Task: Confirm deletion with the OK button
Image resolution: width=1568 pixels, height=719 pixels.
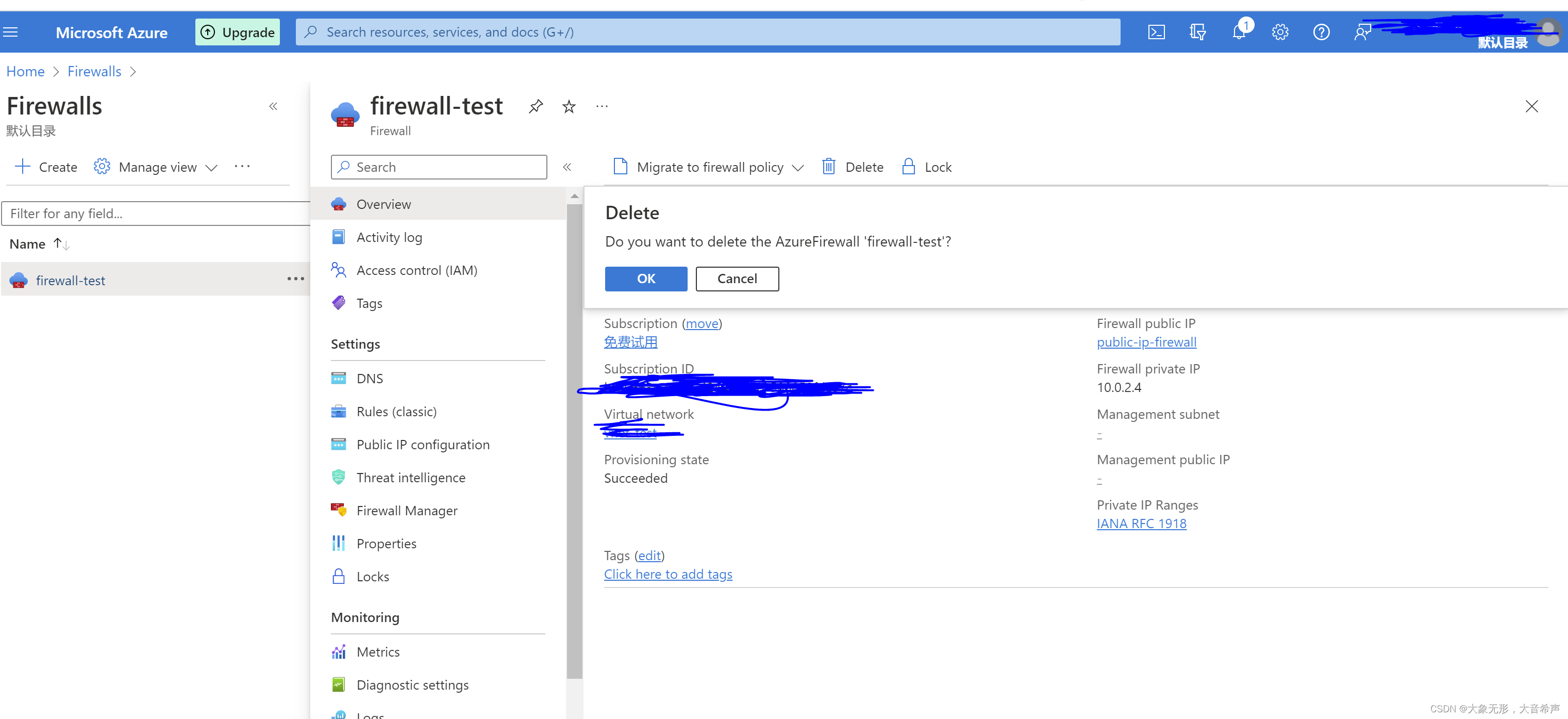Action: pyautogui.click(x=646, y=279)
